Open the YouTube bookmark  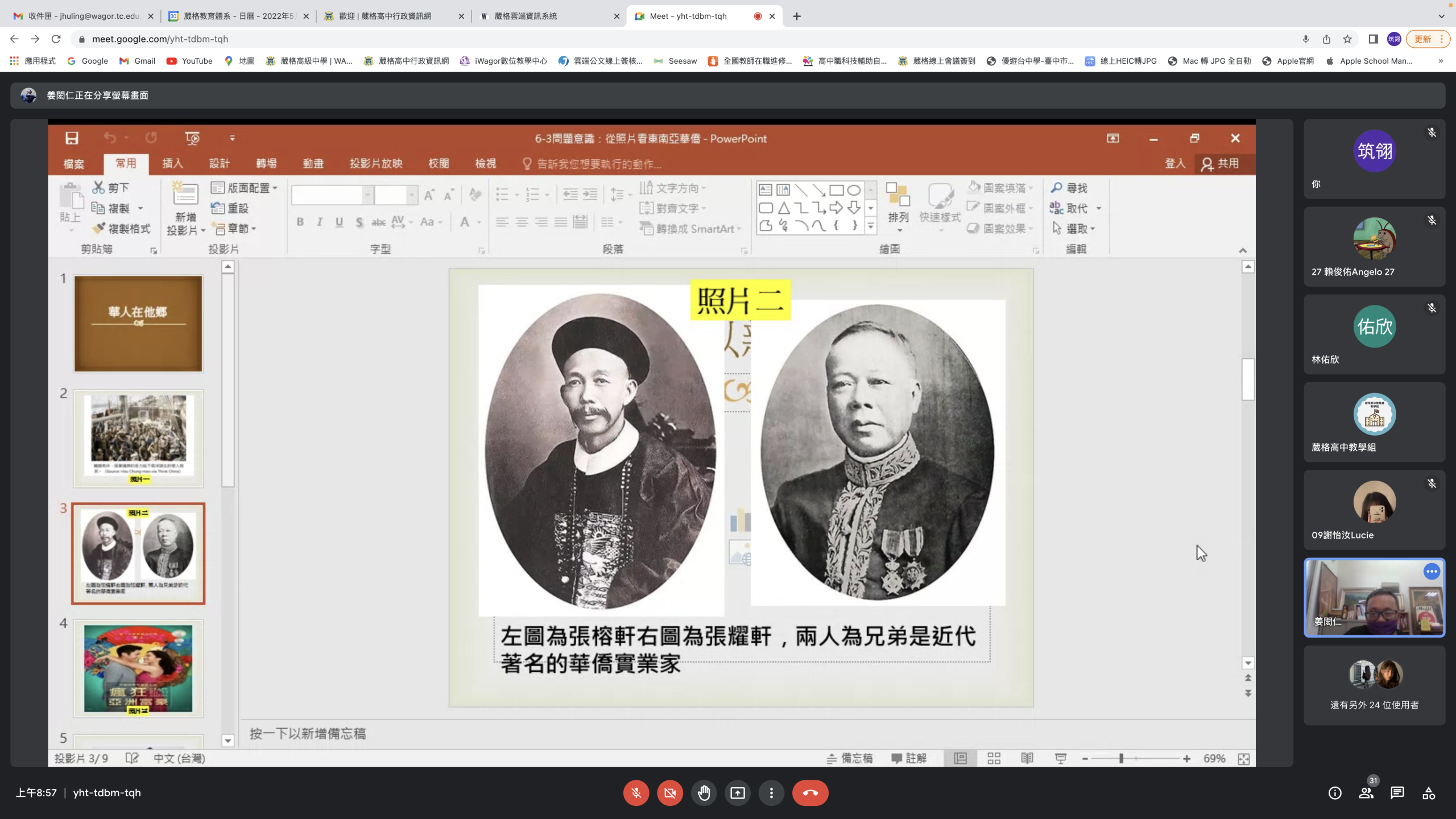189,61
